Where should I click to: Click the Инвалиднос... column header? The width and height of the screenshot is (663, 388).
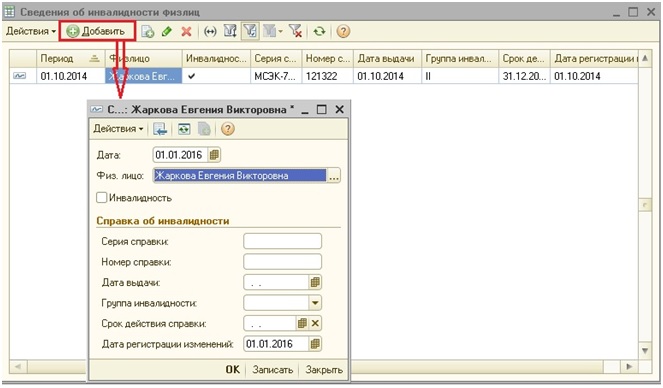[216, 59]
